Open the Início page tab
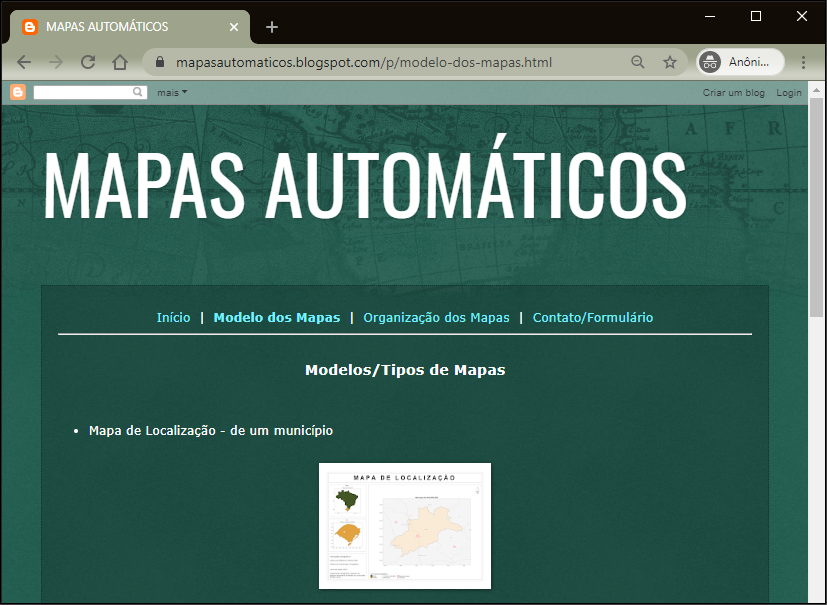827x605 pixels. [173, 318]
